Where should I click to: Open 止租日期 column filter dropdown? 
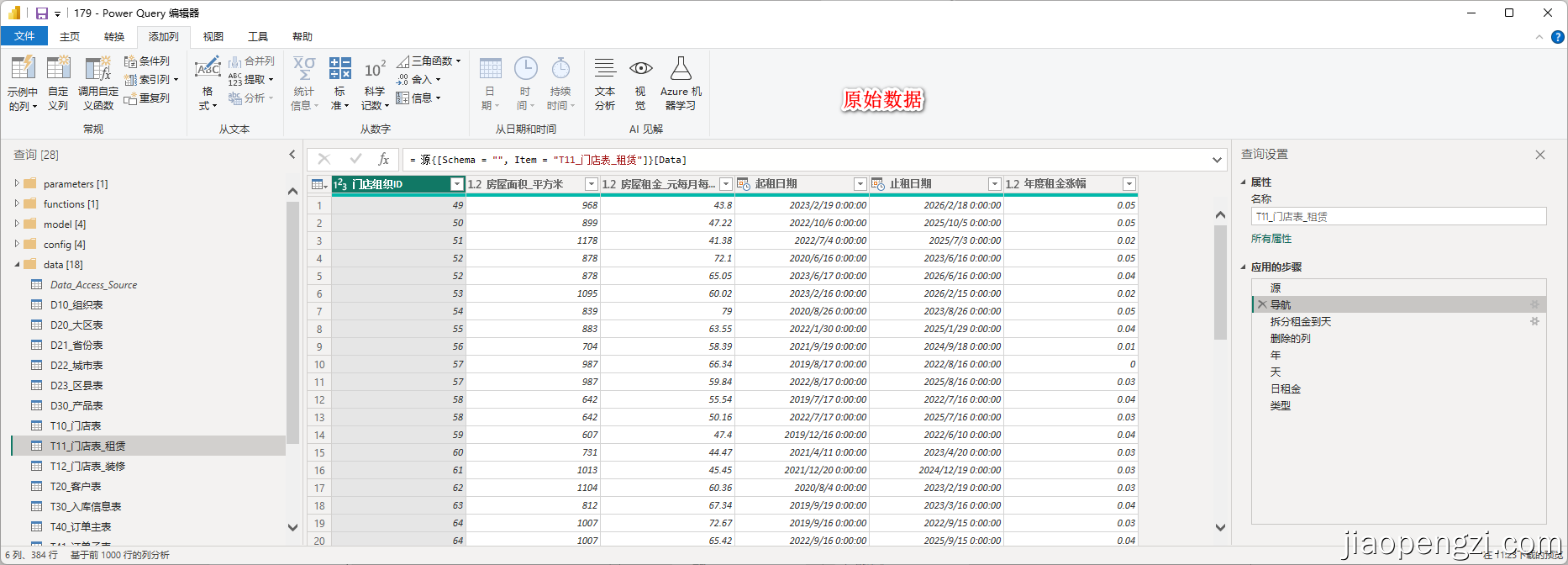pos(994,184)
